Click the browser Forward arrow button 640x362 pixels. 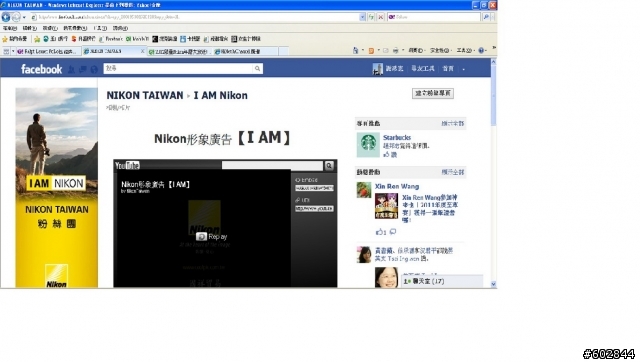pos(16,17)
